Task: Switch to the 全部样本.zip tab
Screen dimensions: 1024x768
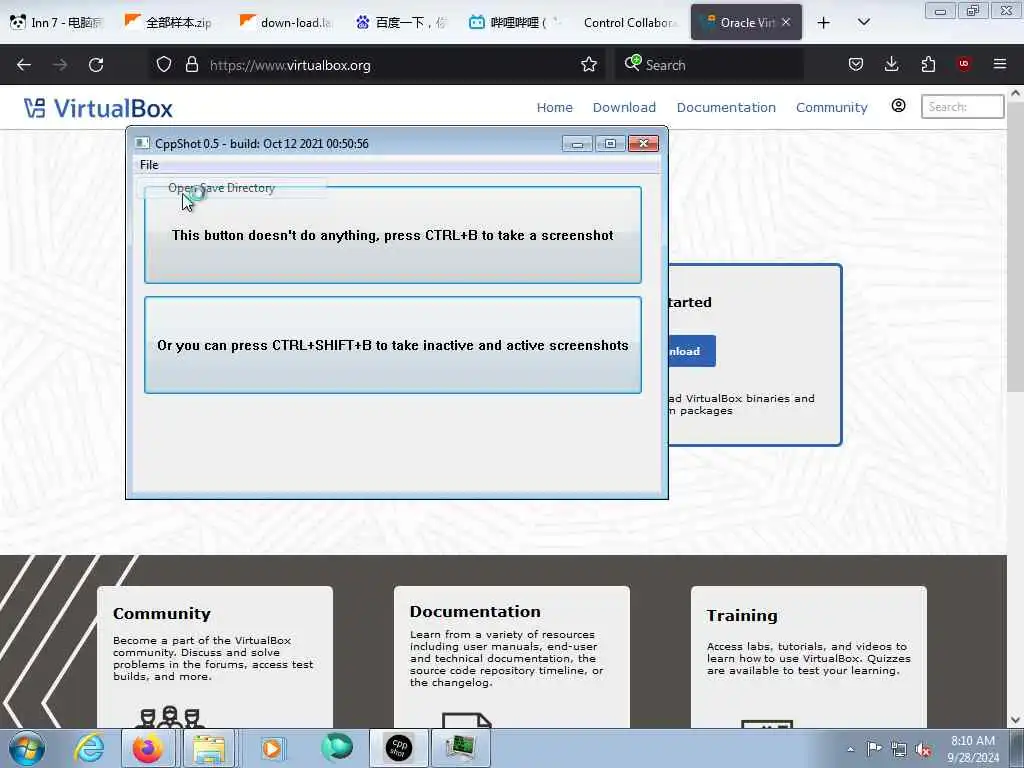Action: pyautogui.click(x=170, y=22)
